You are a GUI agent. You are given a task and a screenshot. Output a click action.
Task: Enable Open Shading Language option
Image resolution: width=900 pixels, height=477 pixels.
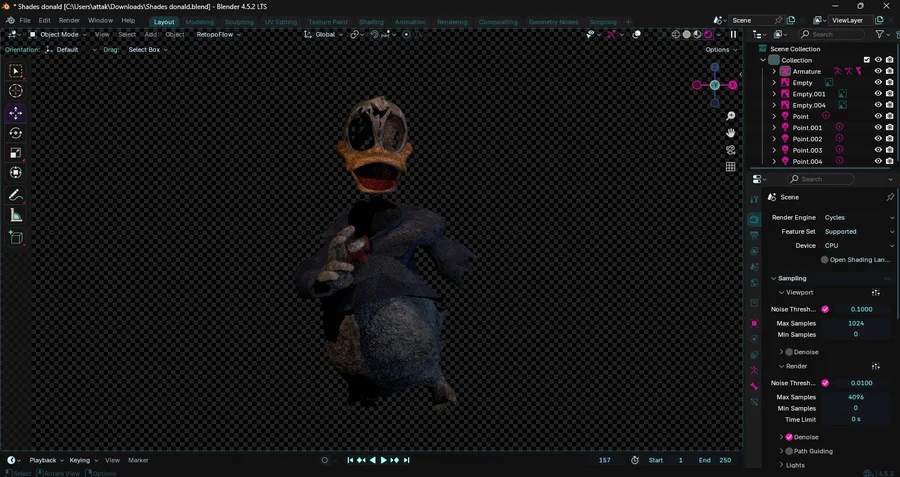[825, 259]
